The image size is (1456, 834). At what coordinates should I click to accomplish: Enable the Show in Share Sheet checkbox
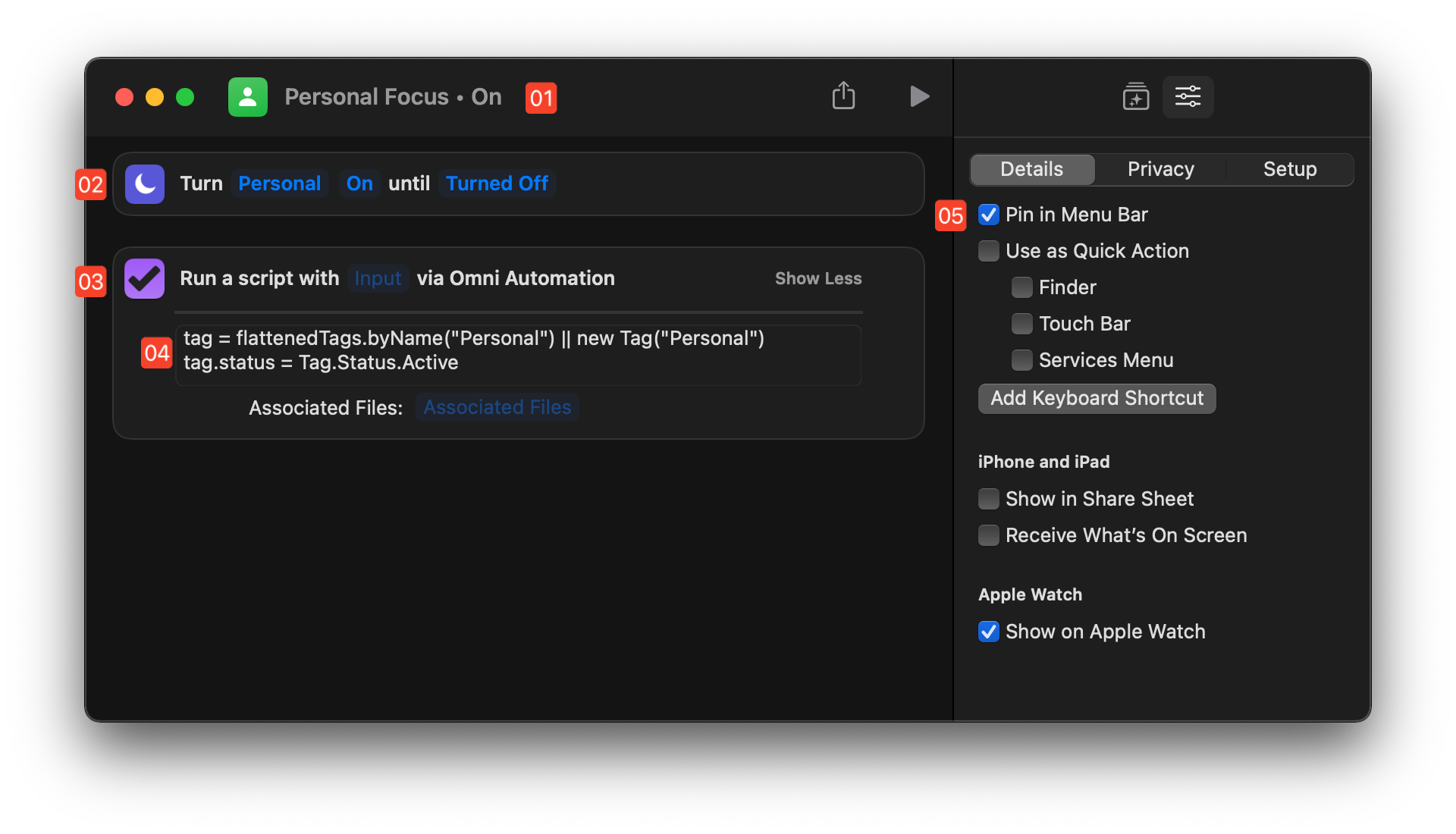click(x=987, y=498)
